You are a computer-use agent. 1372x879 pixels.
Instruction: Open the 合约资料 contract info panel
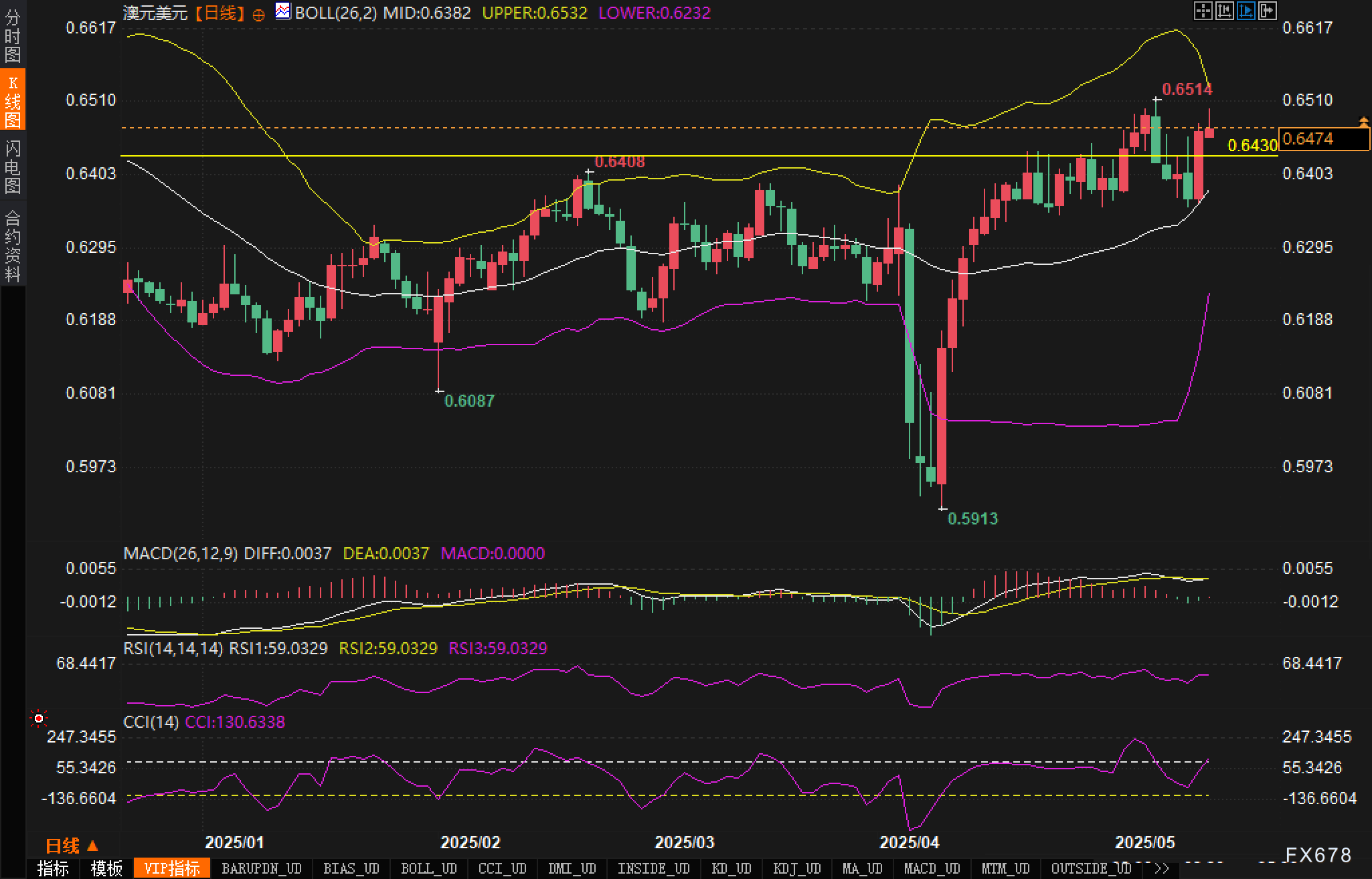coord(13,246)
